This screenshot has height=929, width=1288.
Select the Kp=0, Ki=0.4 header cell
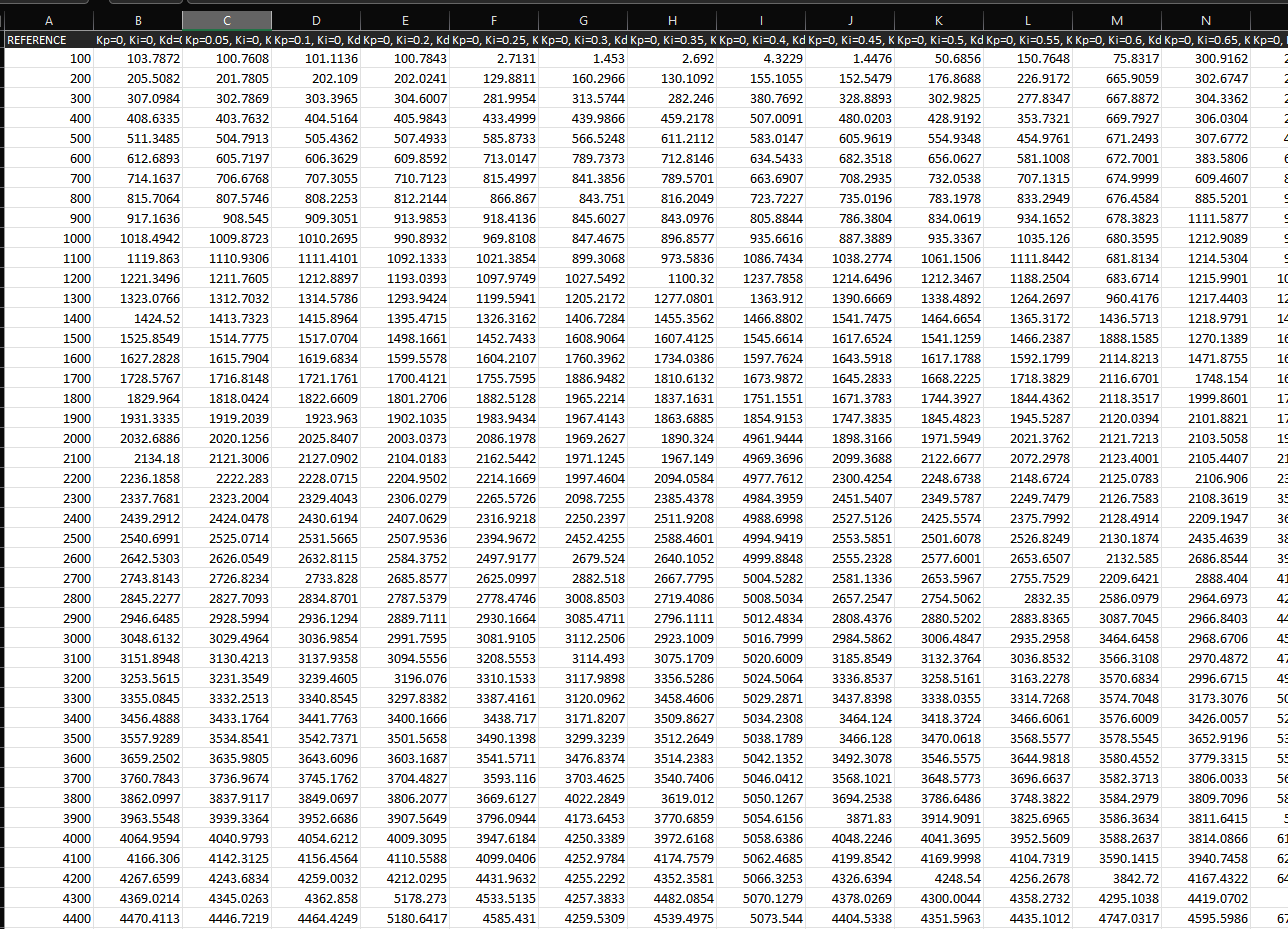(x=761, y=40)
